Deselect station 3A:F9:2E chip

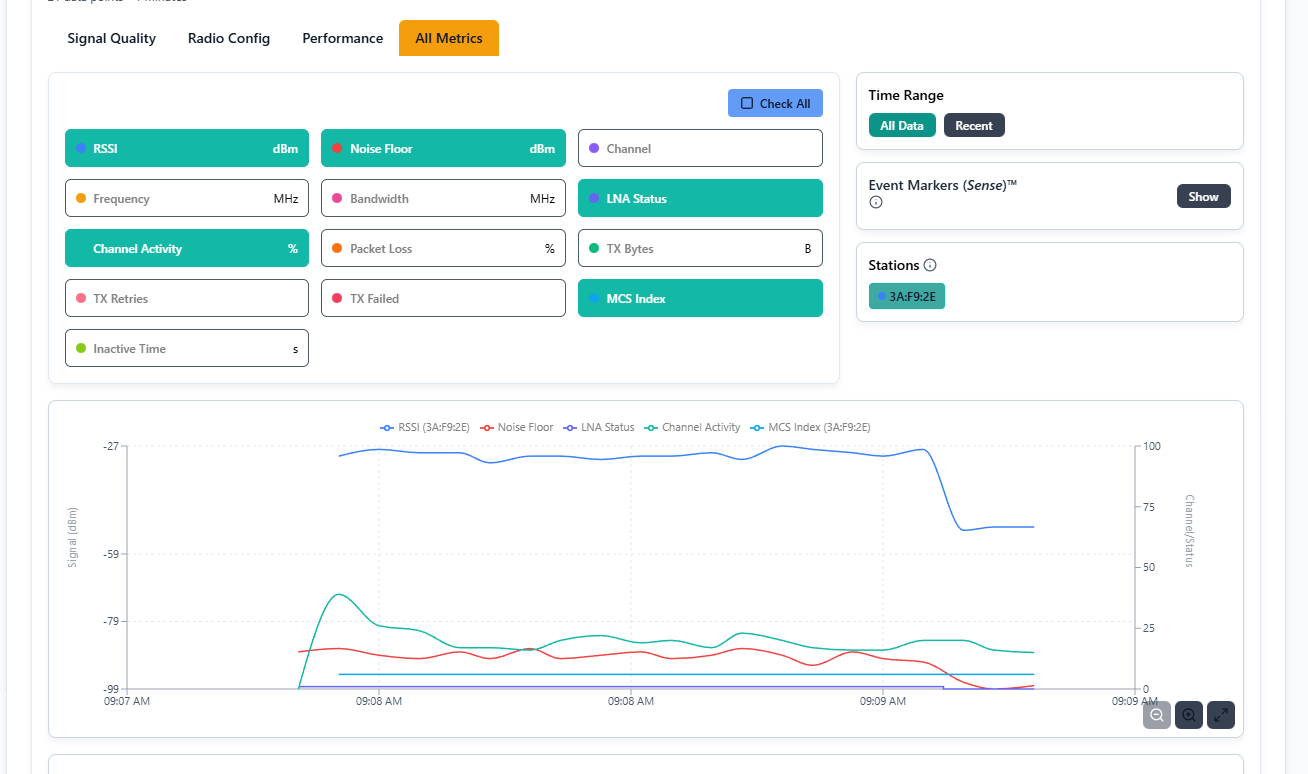[907, 296]
